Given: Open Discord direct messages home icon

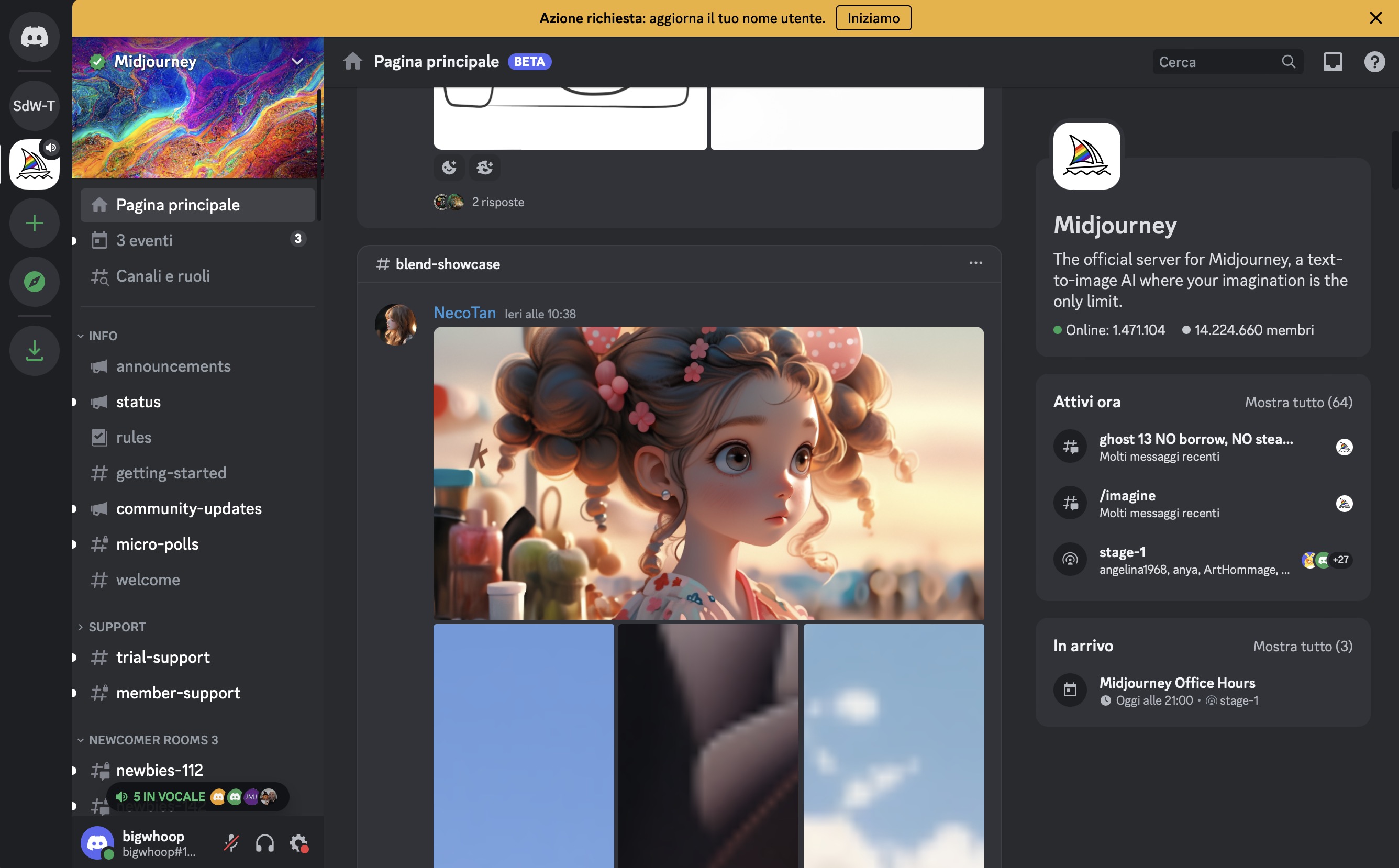Looking at the screenshot, I should click(x=35, y=37).
